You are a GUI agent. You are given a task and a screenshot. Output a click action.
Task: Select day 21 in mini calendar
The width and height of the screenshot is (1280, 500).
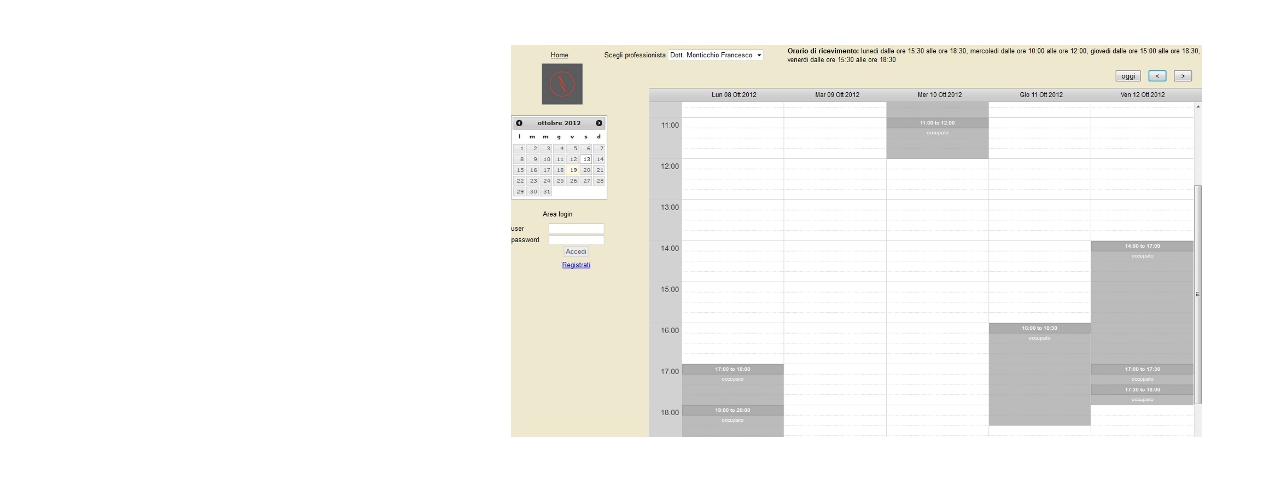(x=599, y=170)
